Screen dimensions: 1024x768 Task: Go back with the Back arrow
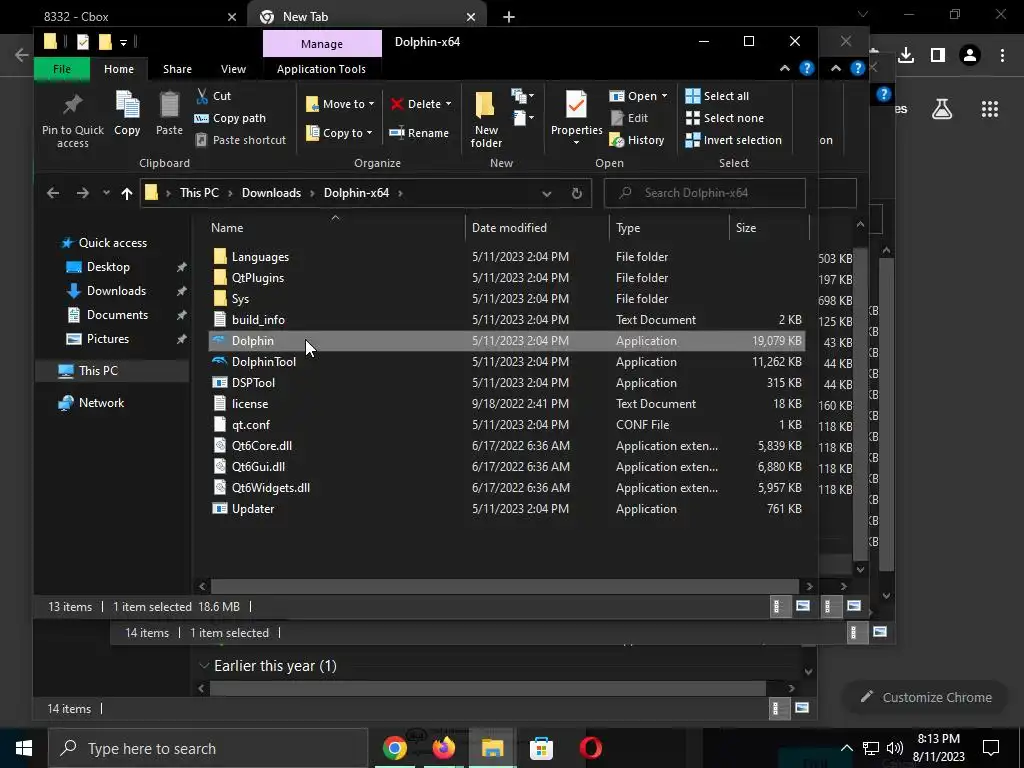point(53,193)
